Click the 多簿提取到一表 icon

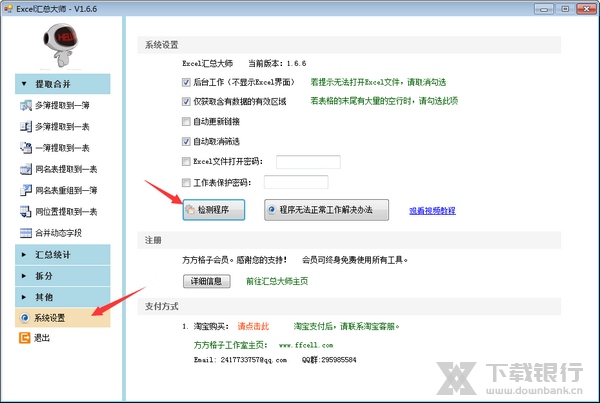[26, 127]
